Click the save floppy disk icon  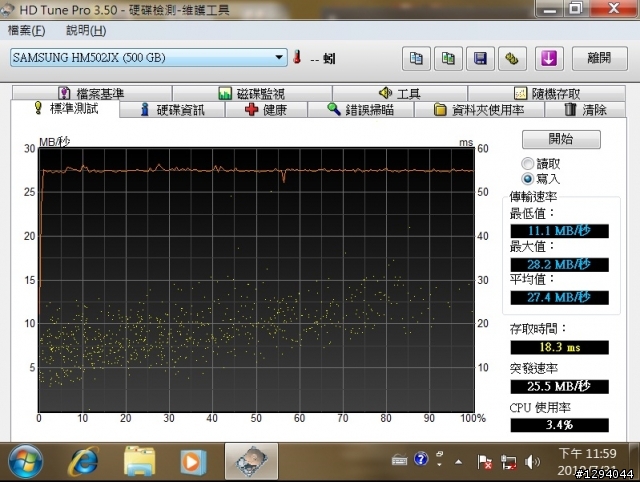point(480,59)
